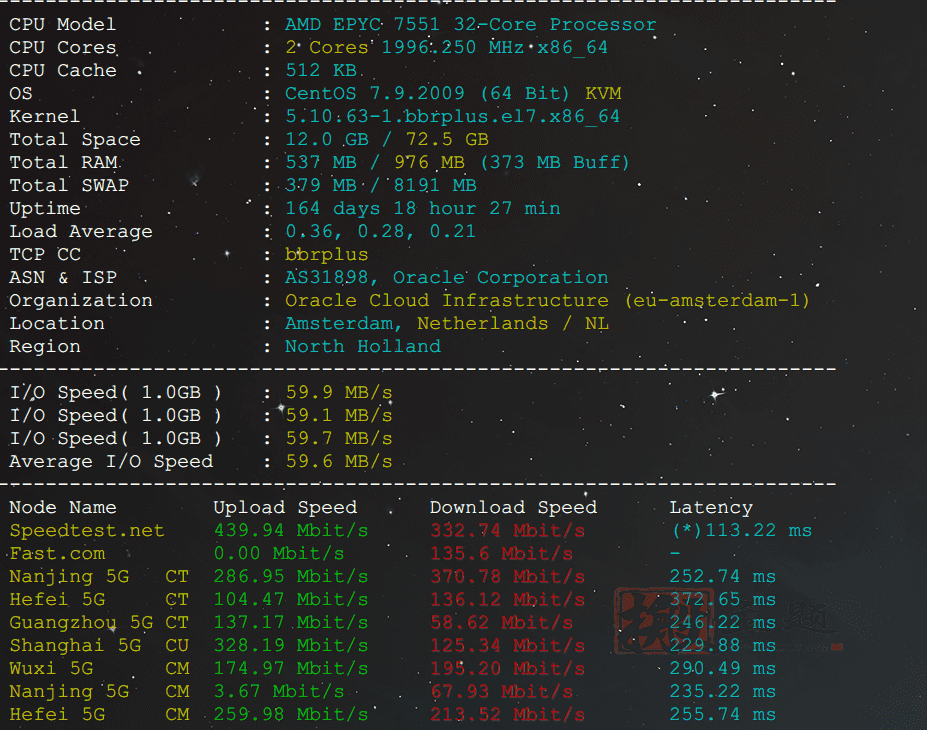927x730 pixels.
Task: Click the Total Space value '12.0 GB / 72.5 GB'
Action: coord(387,139)
